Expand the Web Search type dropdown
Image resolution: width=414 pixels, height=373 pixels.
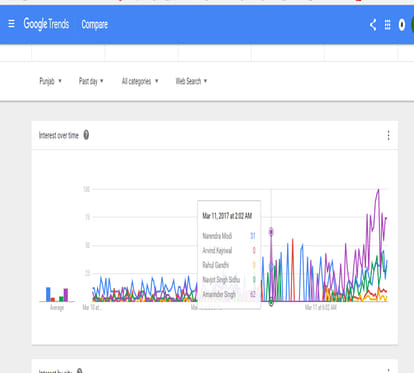[x=191, y=81]
